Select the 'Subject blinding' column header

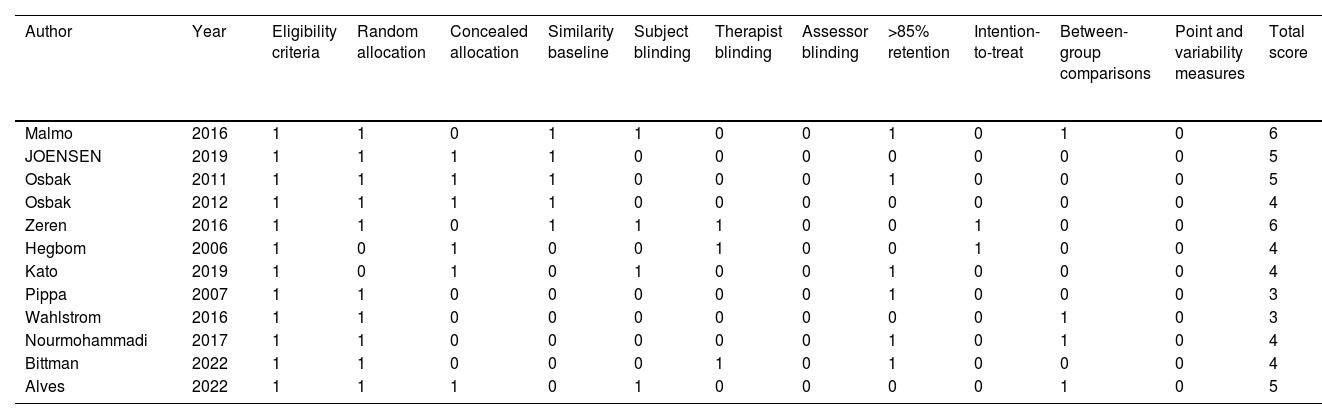[662, 42]
